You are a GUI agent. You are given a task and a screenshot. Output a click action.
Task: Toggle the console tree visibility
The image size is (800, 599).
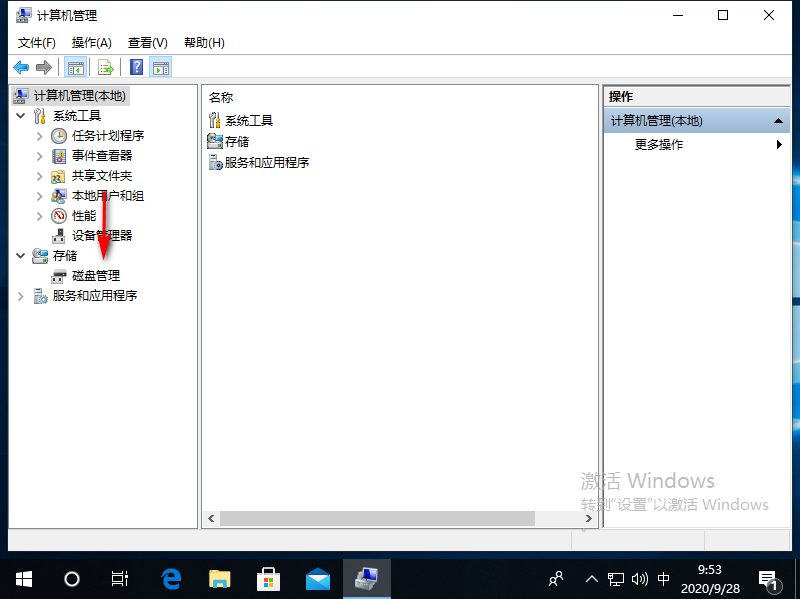coord(76,67)
